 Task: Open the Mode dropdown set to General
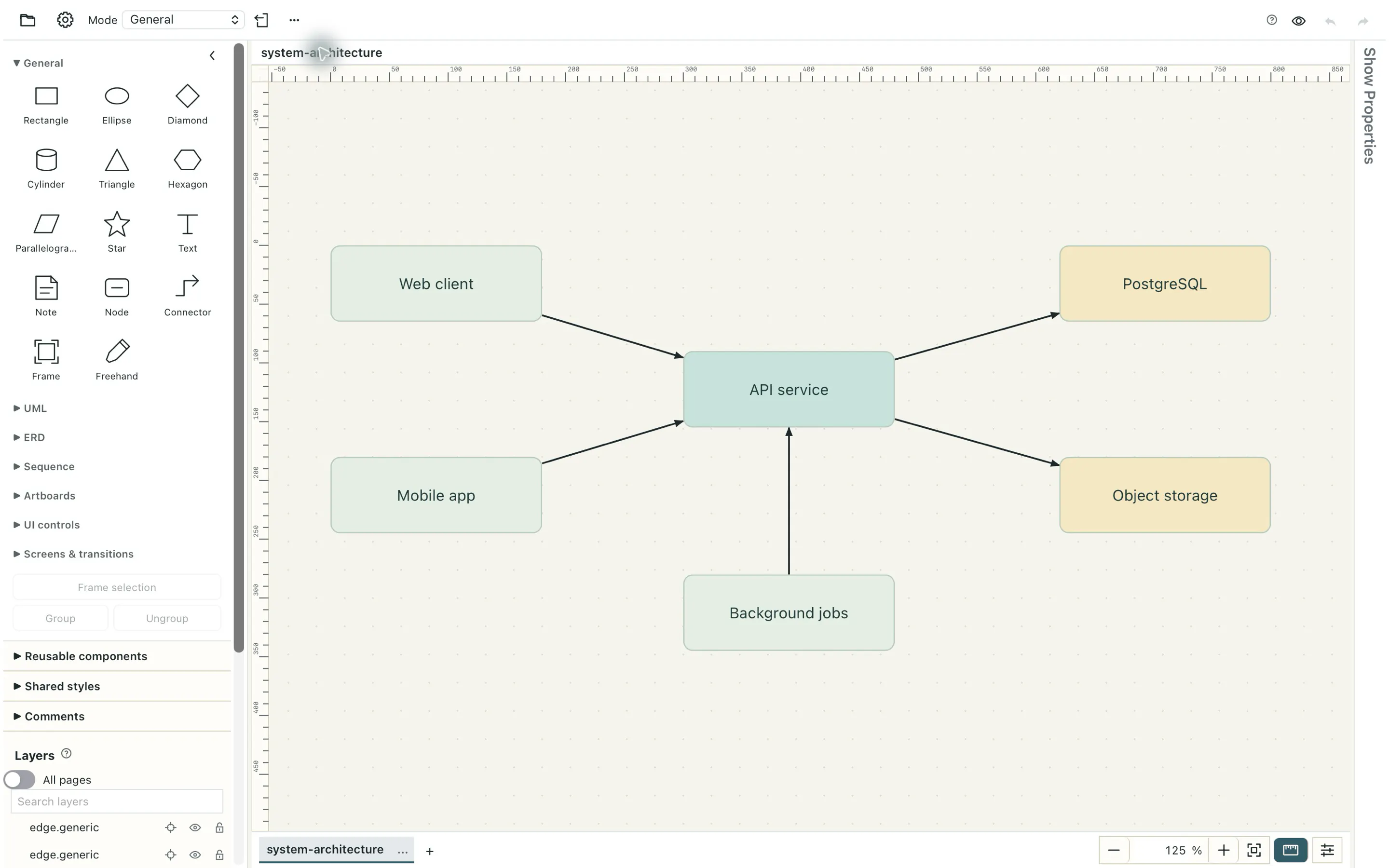point(184,19)
